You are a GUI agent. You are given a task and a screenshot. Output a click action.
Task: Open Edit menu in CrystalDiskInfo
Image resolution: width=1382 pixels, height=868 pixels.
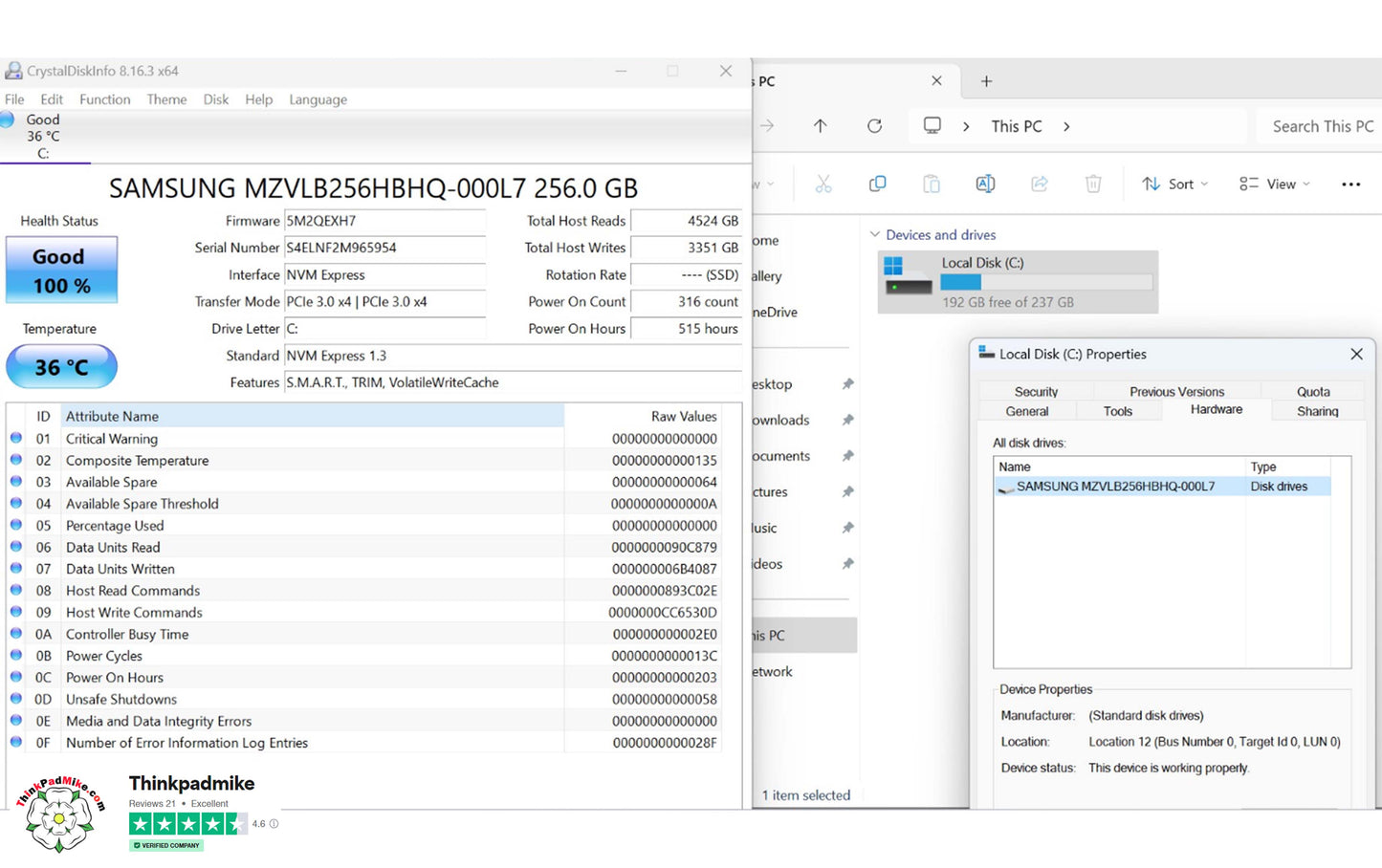click(x=52, y=99)
